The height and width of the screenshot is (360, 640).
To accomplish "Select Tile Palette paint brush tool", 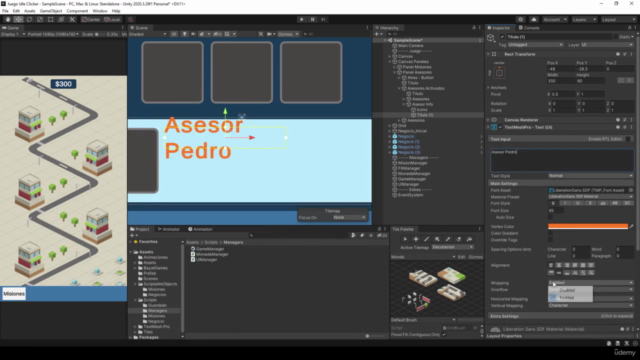I will pos(427,239).
